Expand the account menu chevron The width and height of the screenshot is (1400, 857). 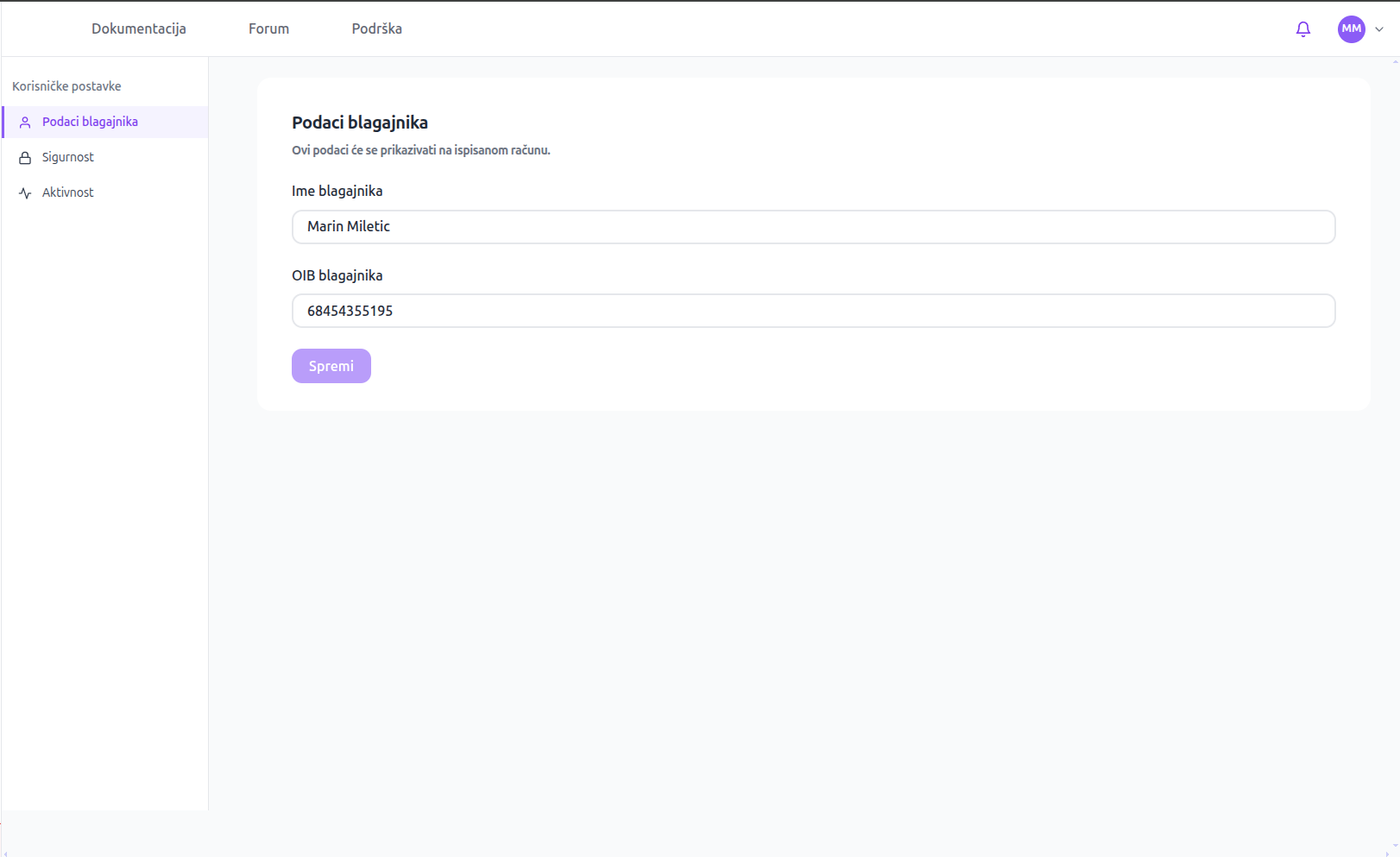(1379, 29)
